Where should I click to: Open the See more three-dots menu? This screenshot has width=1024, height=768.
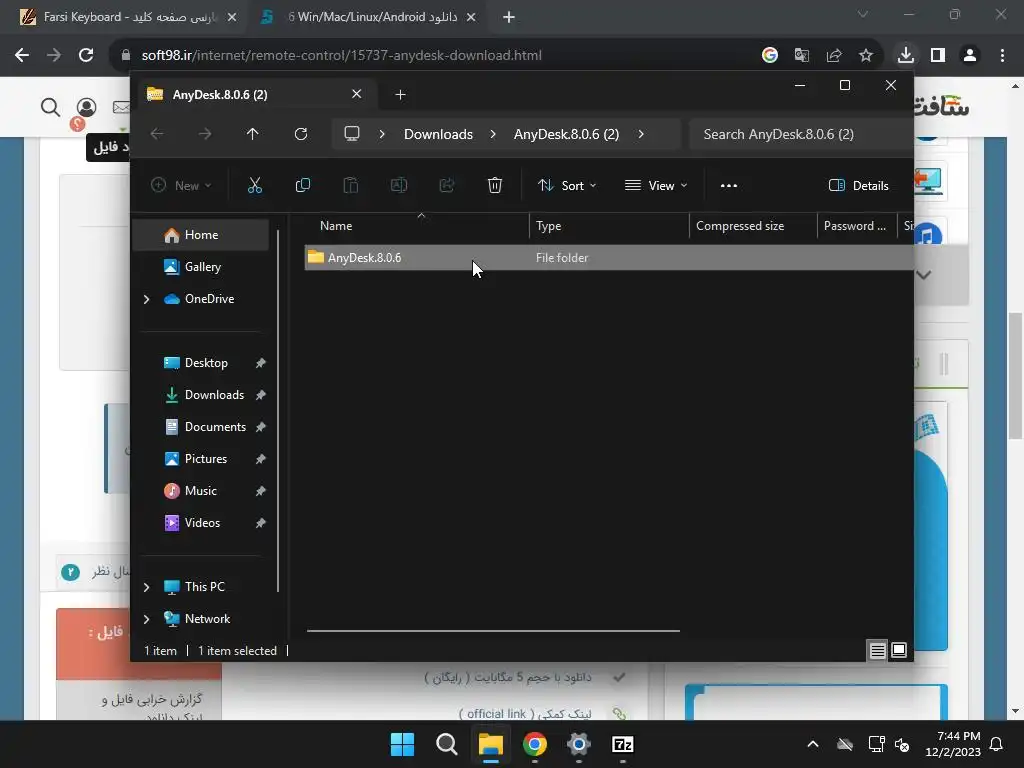729,185
